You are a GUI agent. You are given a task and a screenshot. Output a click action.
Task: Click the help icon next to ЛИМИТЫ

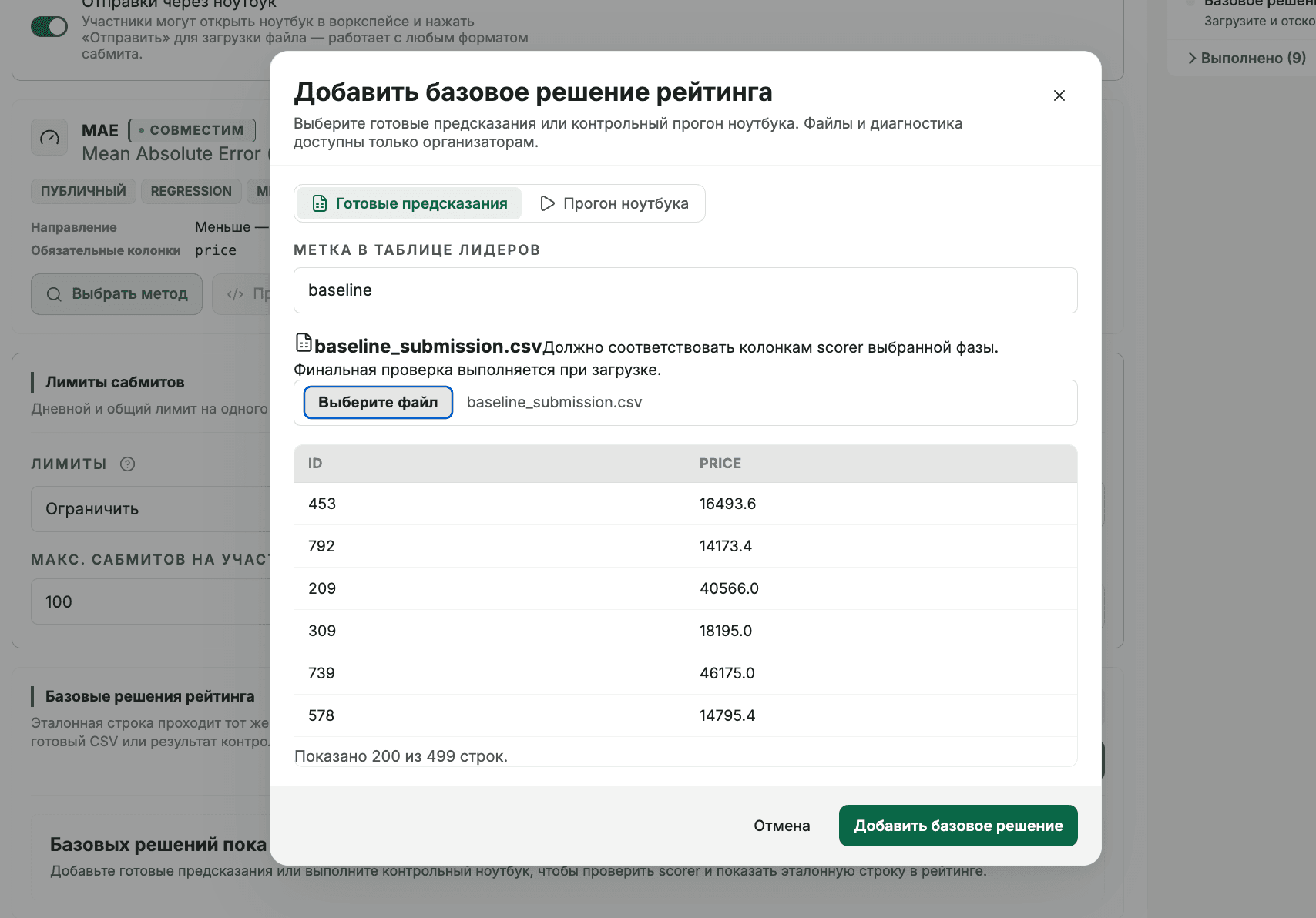click(128, 464)
